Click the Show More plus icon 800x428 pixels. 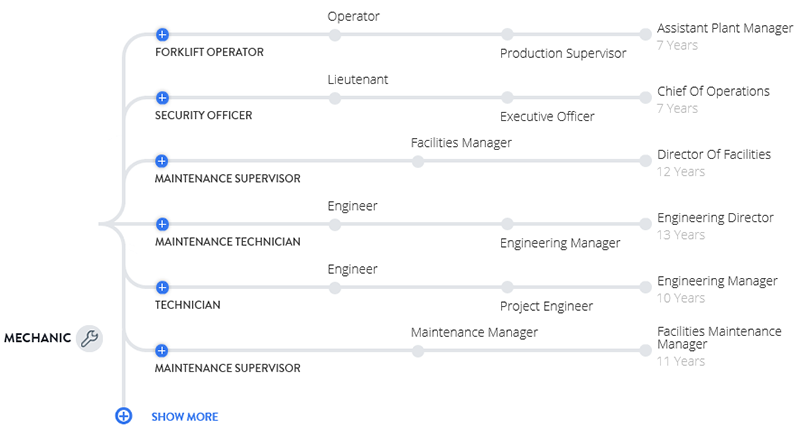point(123,416)
